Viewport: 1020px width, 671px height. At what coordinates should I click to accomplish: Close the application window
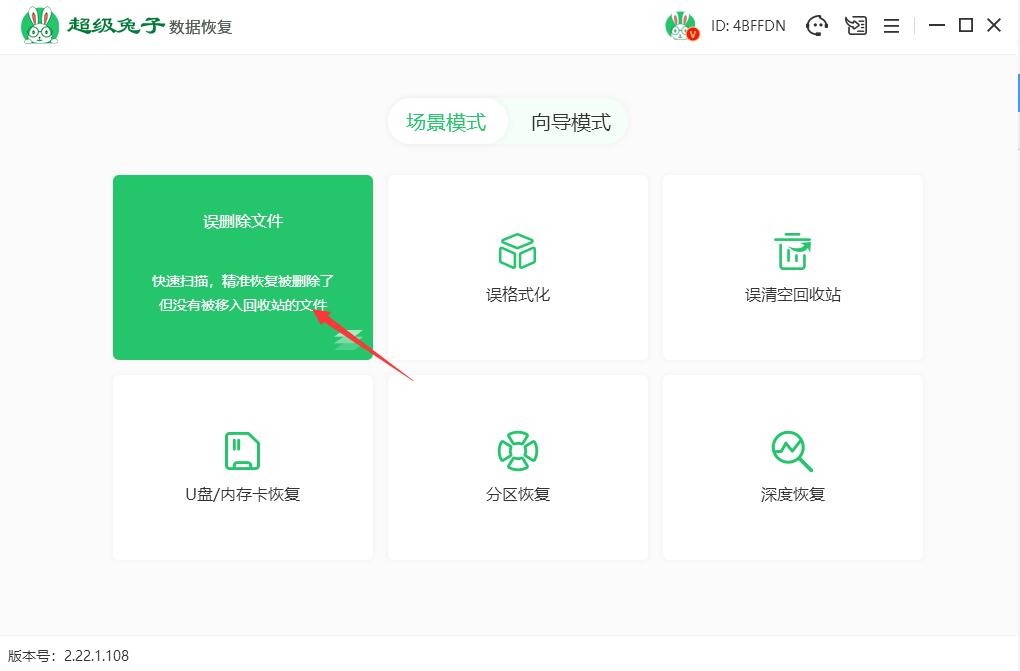[994, 25]
